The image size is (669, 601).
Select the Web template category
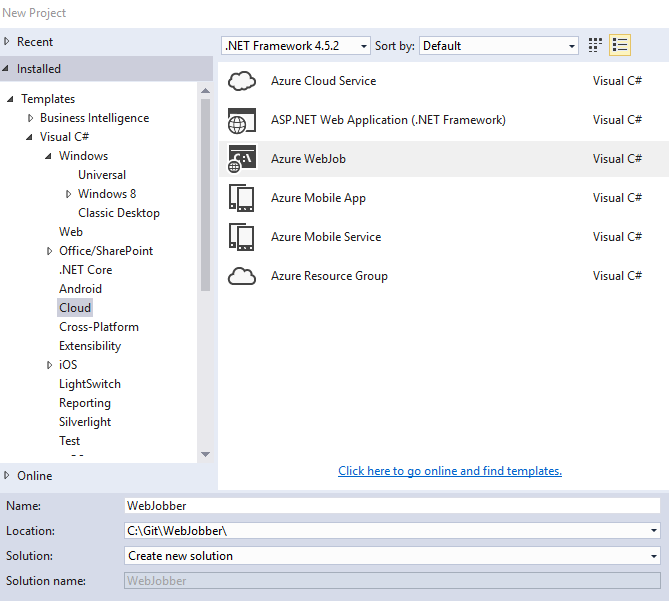point(71,232)
